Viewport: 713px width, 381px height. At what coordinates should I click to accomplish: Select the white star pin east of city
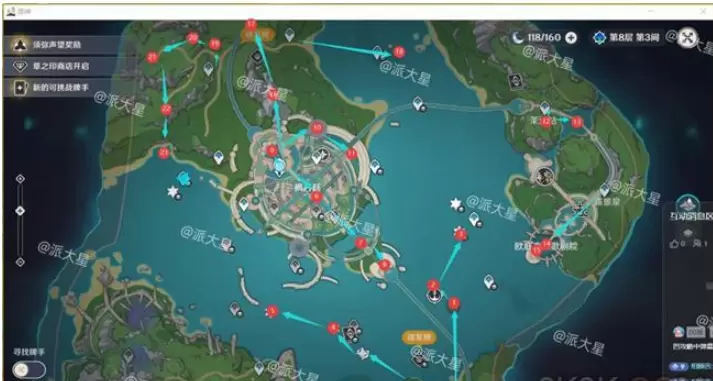456,204
